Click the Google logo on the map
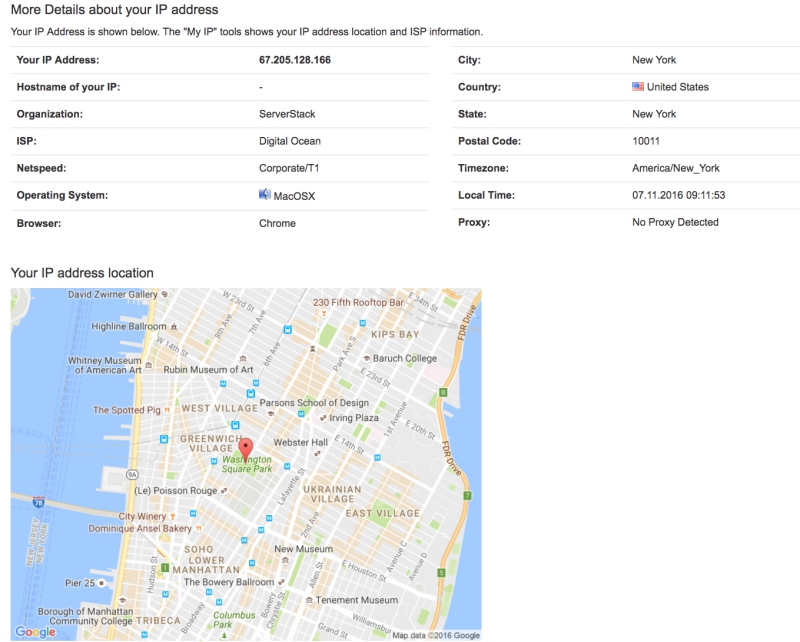 click(35, 632)
